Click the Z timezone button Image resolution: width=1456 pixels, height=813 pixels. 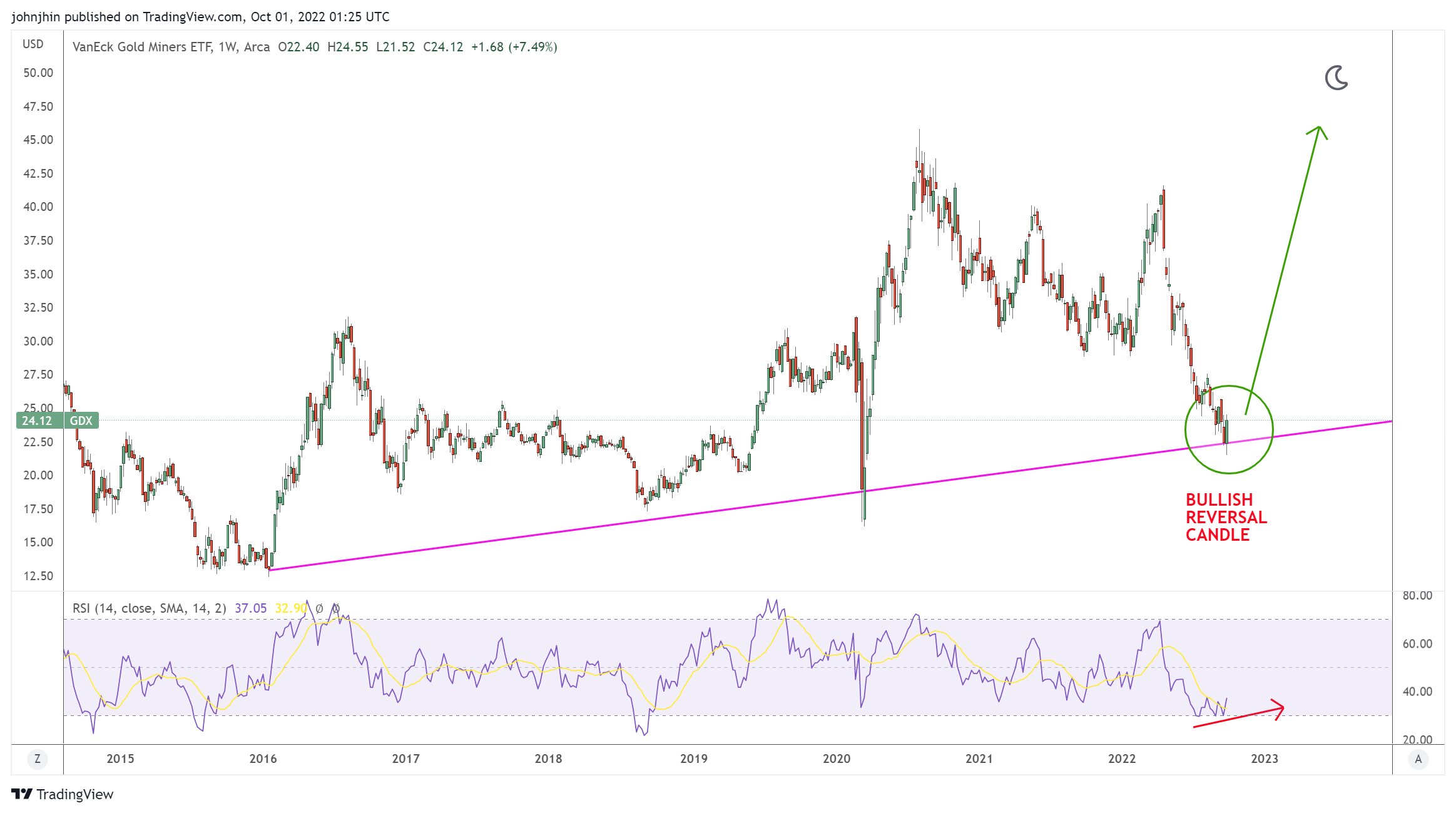pyautogui.click(x=38, y=759)
